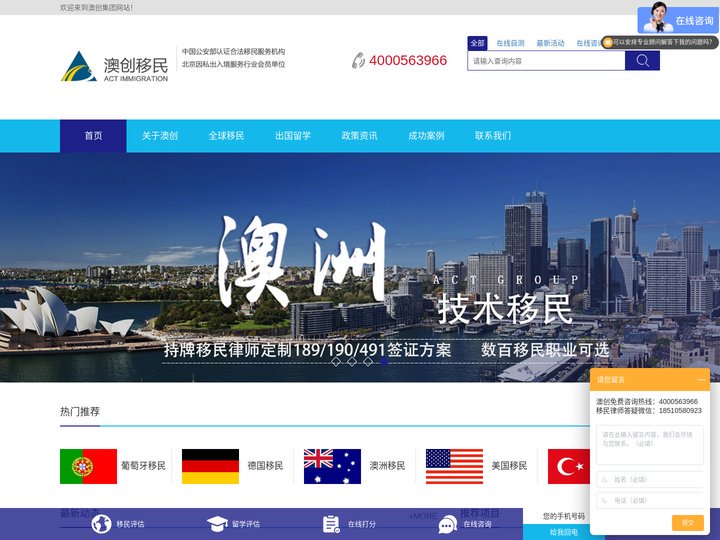Click the 葡萄牙移民 link
Image resolution: width=720 pixels, height=540 pixels.
tap(143, 466)
